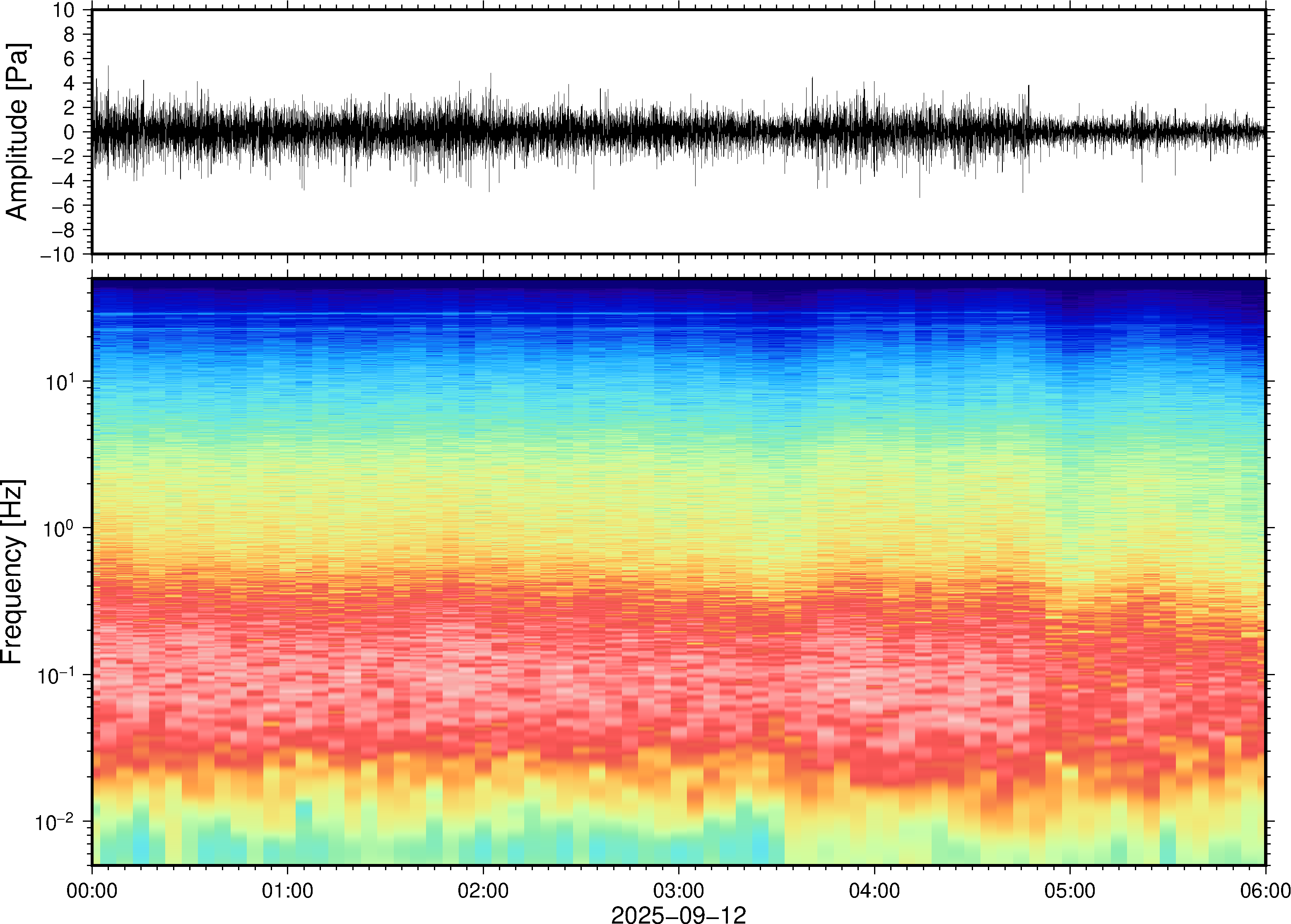Image resolution: width=1291 pixels, height=924 pixels.
Task: Select the 03:00 time tick label
Action: (x=679, y=890)
